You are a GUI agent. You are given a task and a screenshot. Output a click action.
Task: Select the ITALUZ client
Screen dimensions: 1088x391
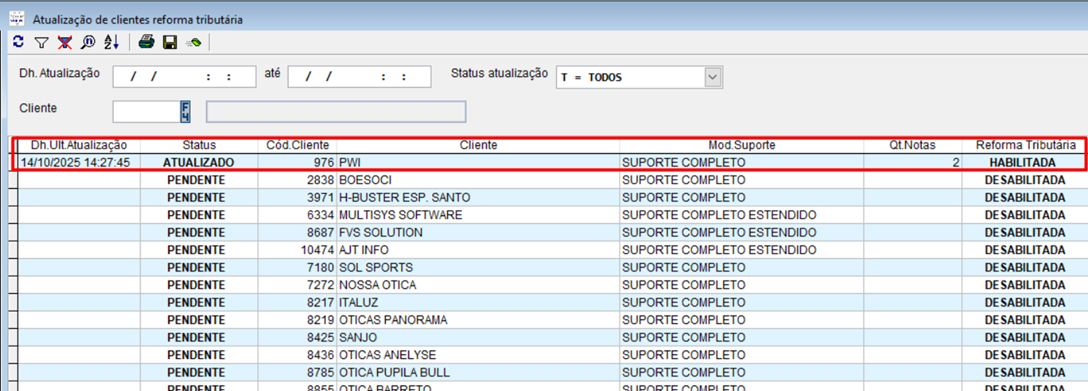479,302
